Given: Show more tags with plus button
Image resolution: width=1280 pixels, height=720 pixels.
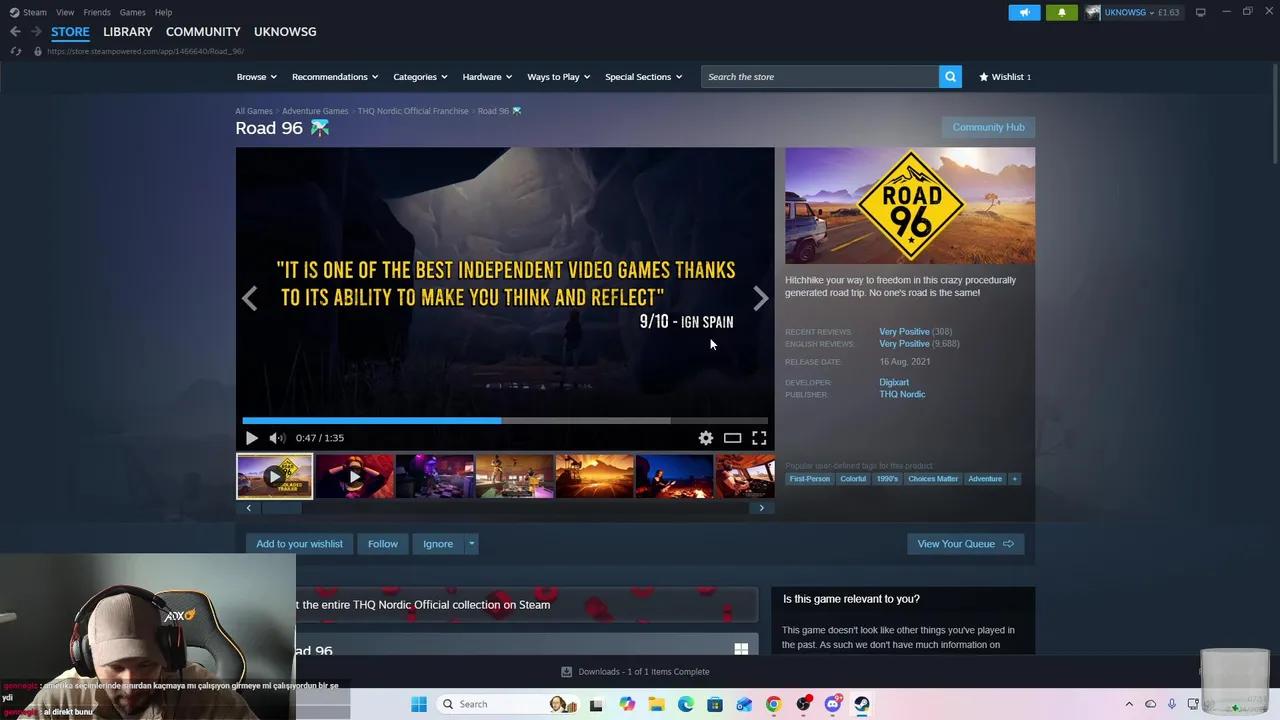Looking at the screenshot, I should point(1014,479).
